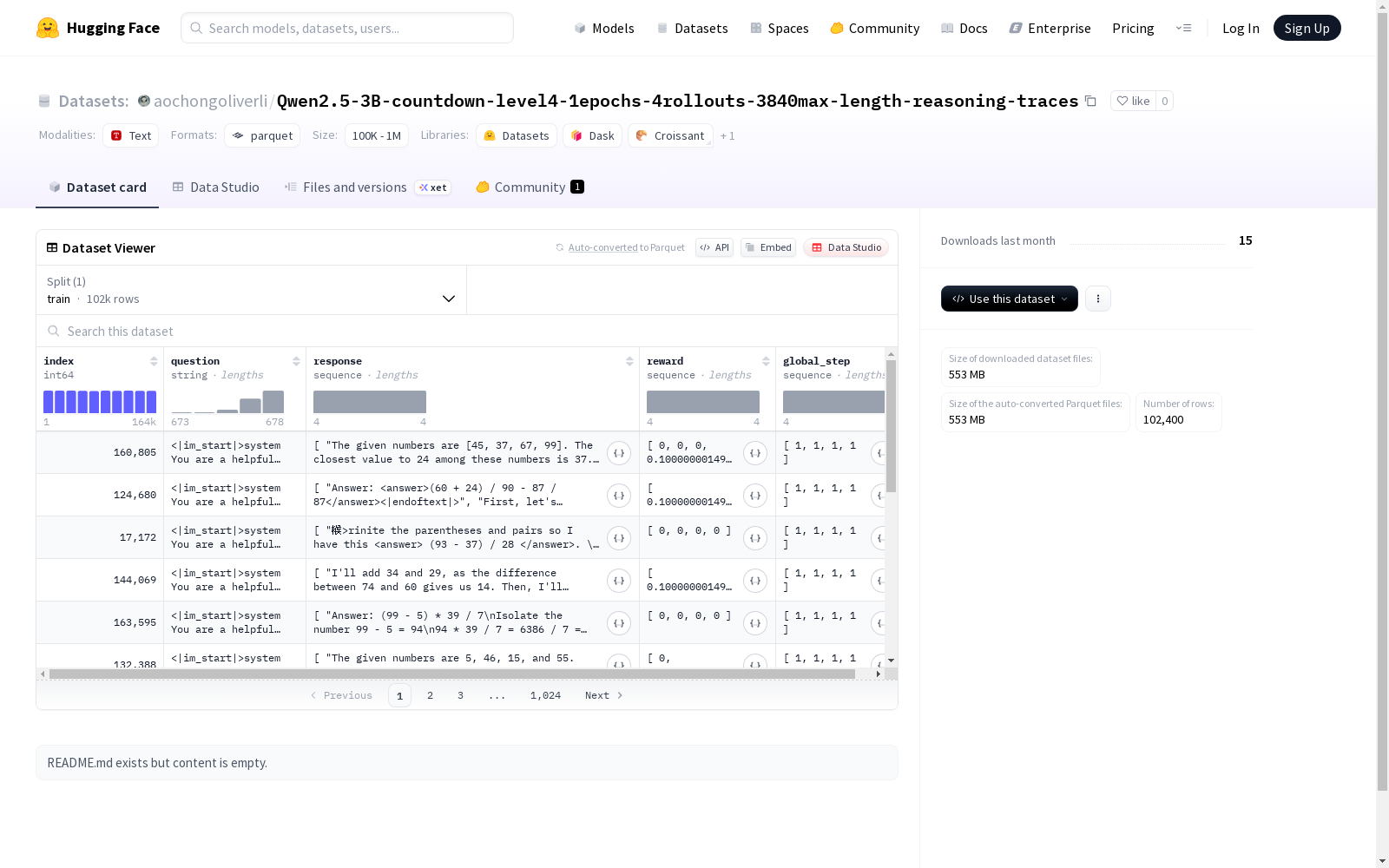
Task: Expand JSON for the 144,069 row reward
Action: coord(755,580)
